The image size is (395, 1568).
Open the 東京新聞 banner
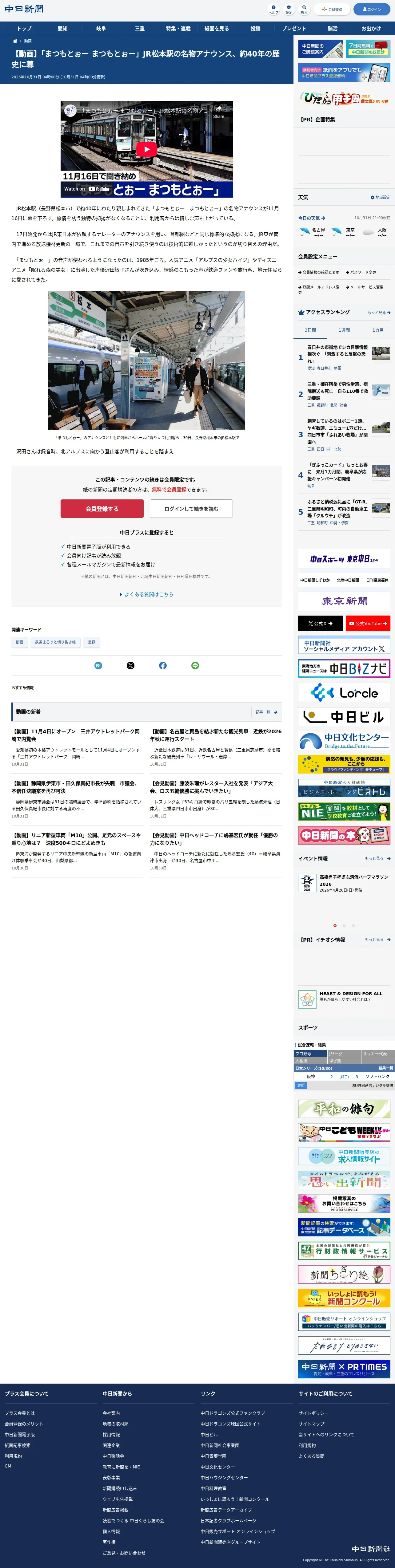click(x=345, y=601)
